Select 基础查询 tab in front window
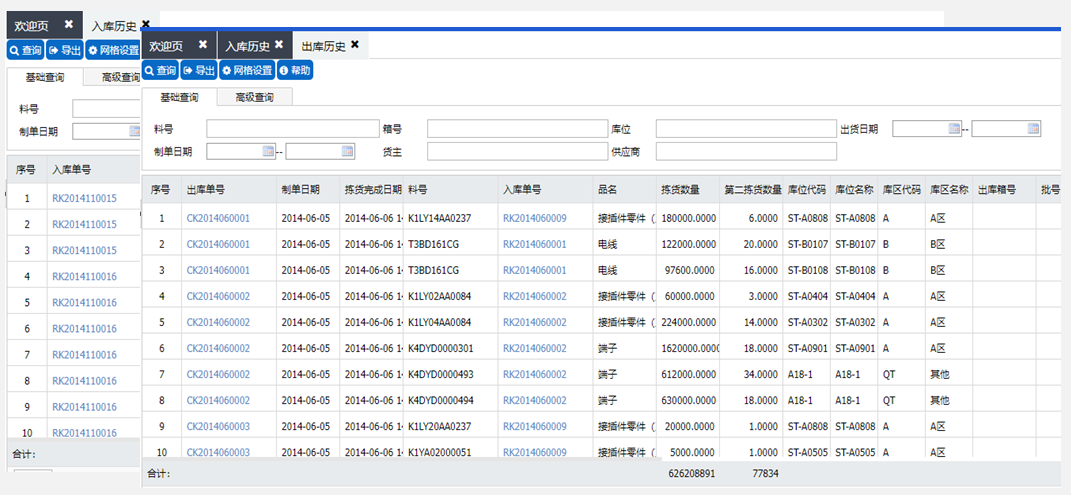The height and width of the screenshot is (495, 1071). pos(179,98)
